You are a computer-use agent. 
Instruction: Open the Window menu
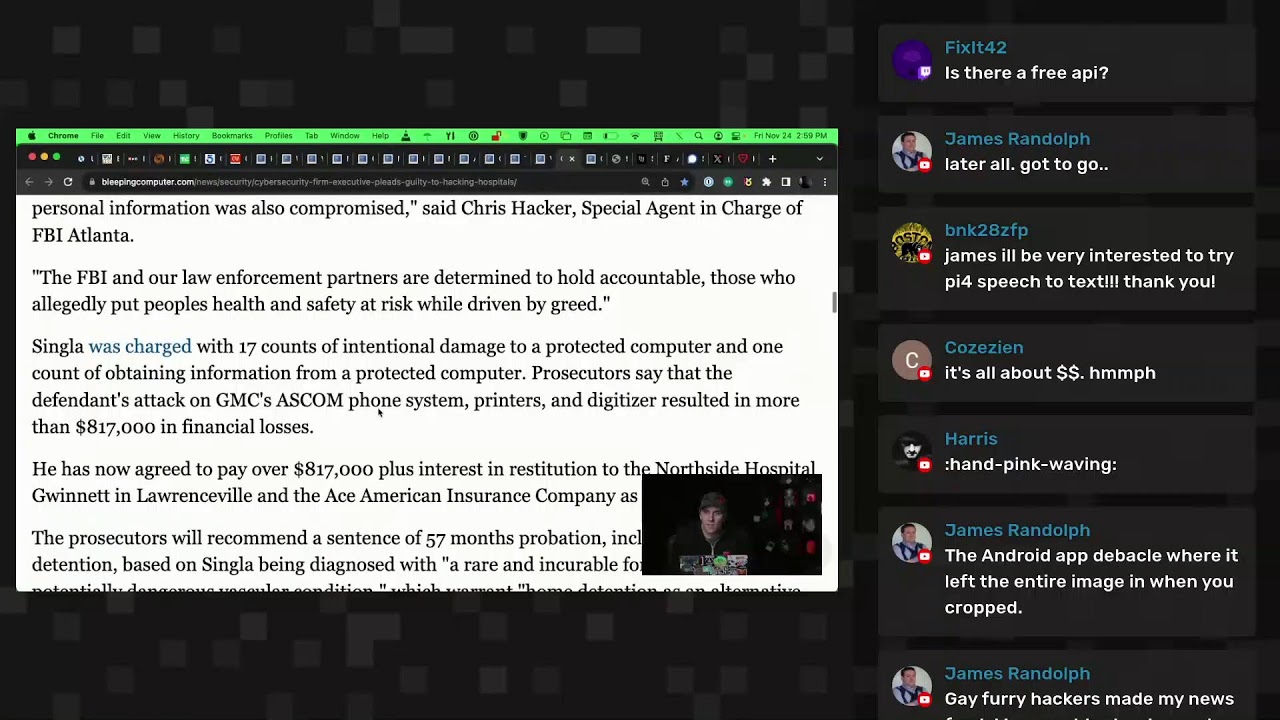[345, 136]
